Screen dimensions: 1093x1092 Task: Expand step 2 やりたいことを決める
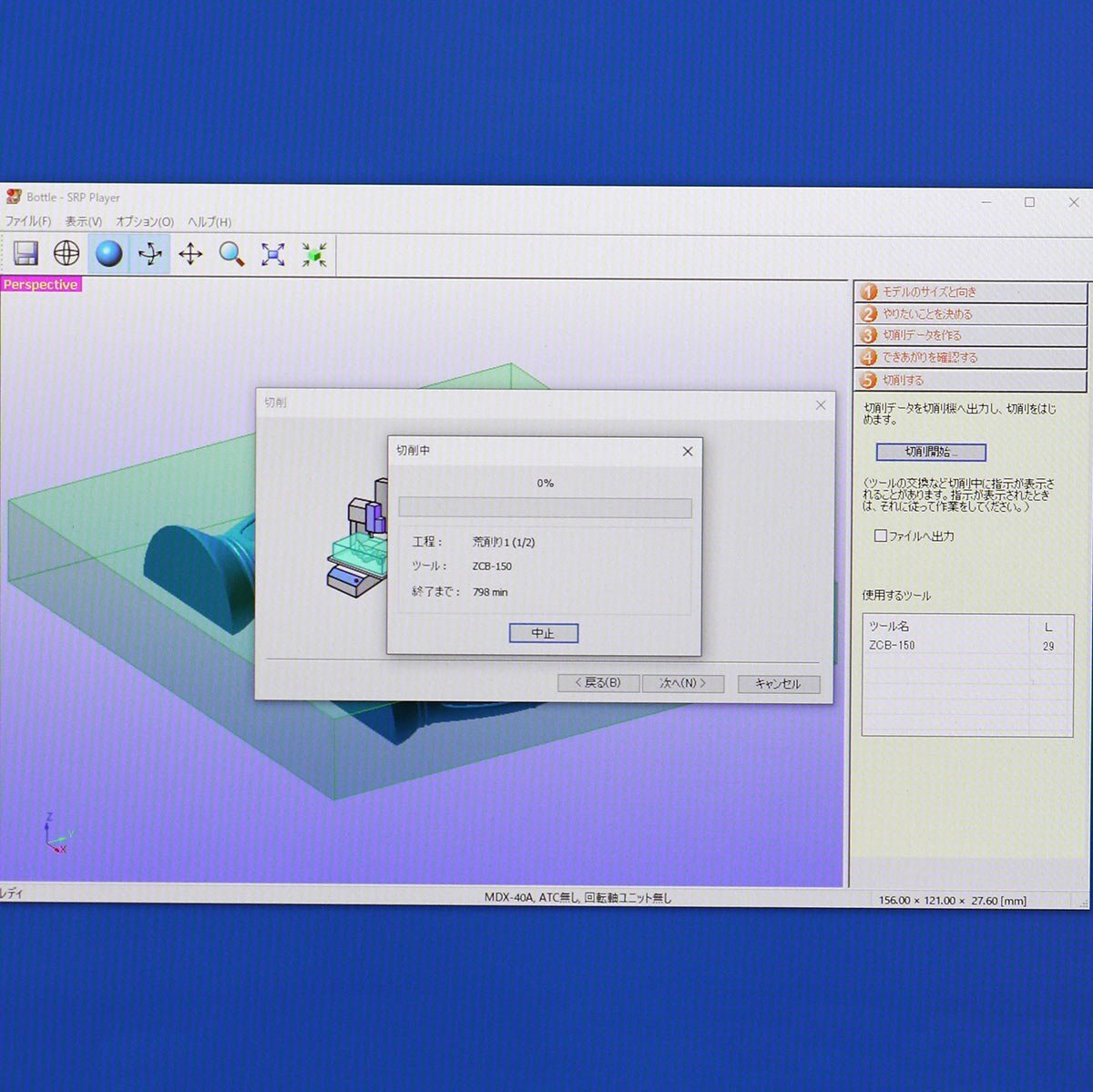pos(970,314)
